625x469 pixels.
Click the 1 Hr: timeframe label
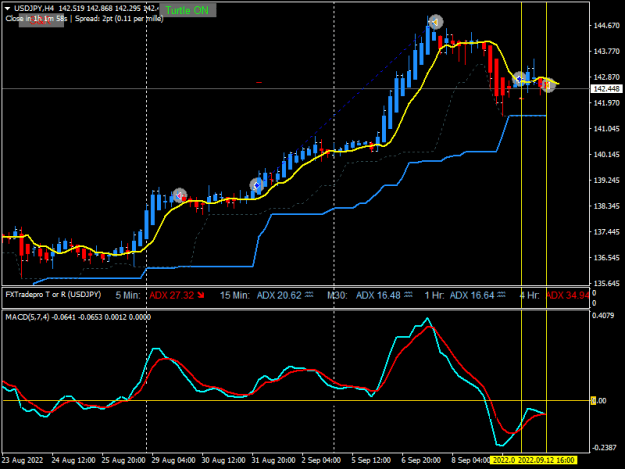[433, 295]
